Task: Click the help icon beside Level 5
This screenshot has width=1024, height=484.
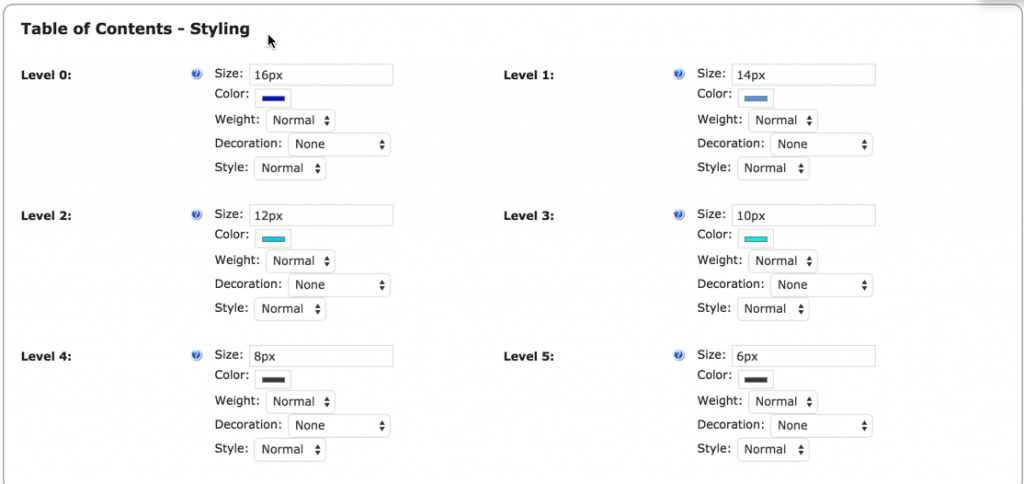Action: (679, 355)
